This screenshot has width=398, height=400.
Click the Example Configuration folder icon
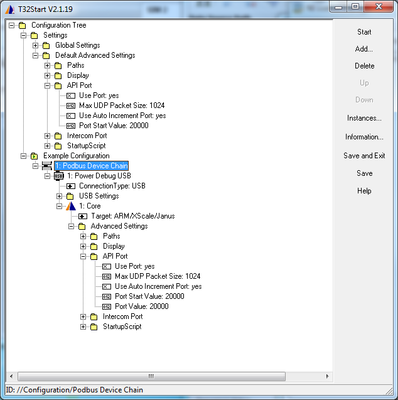[34, 156]
